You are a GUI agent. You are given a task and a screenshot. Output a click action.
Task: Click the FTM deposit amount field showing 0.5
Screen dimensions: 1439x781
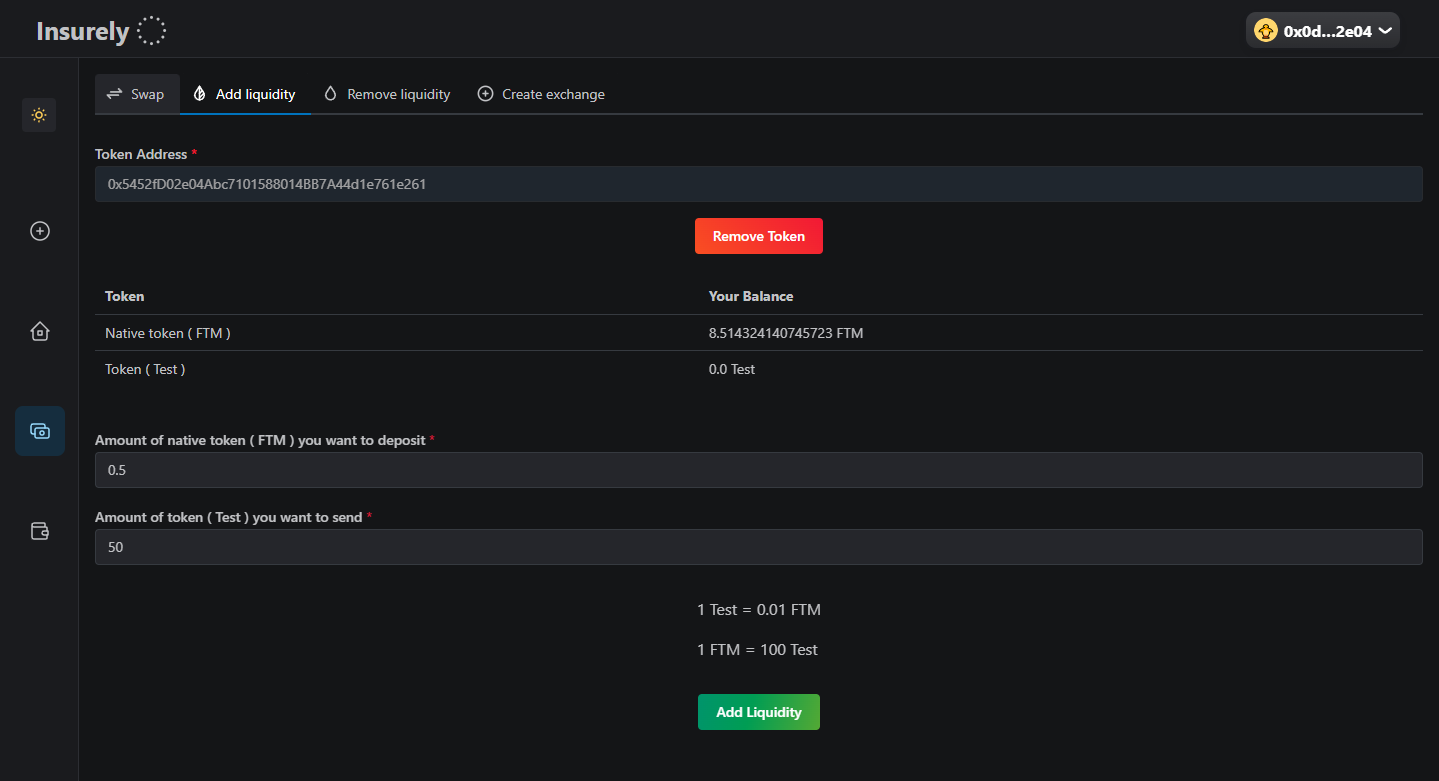tap(757, 469)
